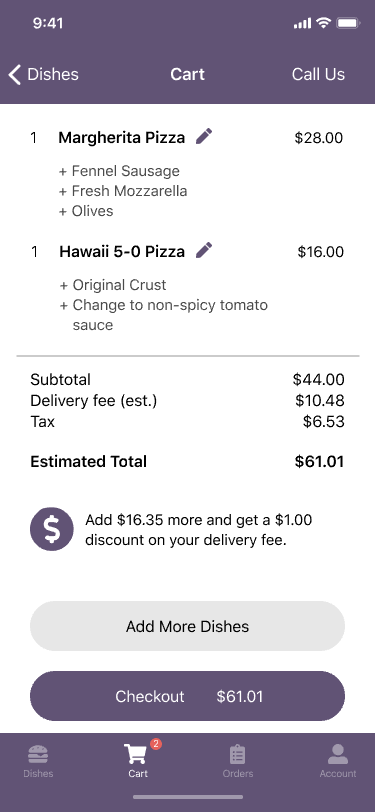
Task: Tap the Estimated Total amount $61.01
Action: tap(319, 461)
